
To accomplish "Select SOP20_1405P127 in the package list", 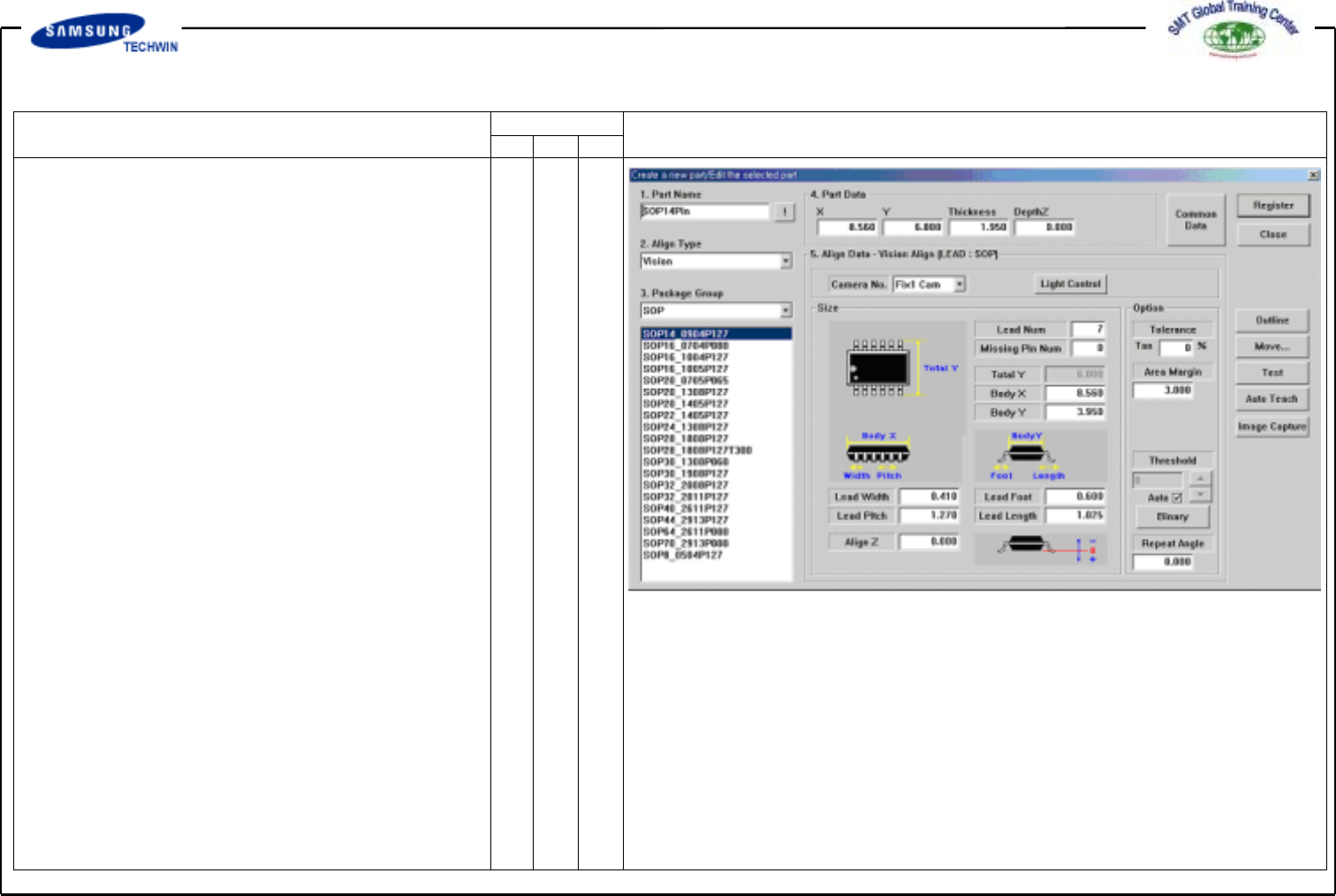I will point(717,404).
